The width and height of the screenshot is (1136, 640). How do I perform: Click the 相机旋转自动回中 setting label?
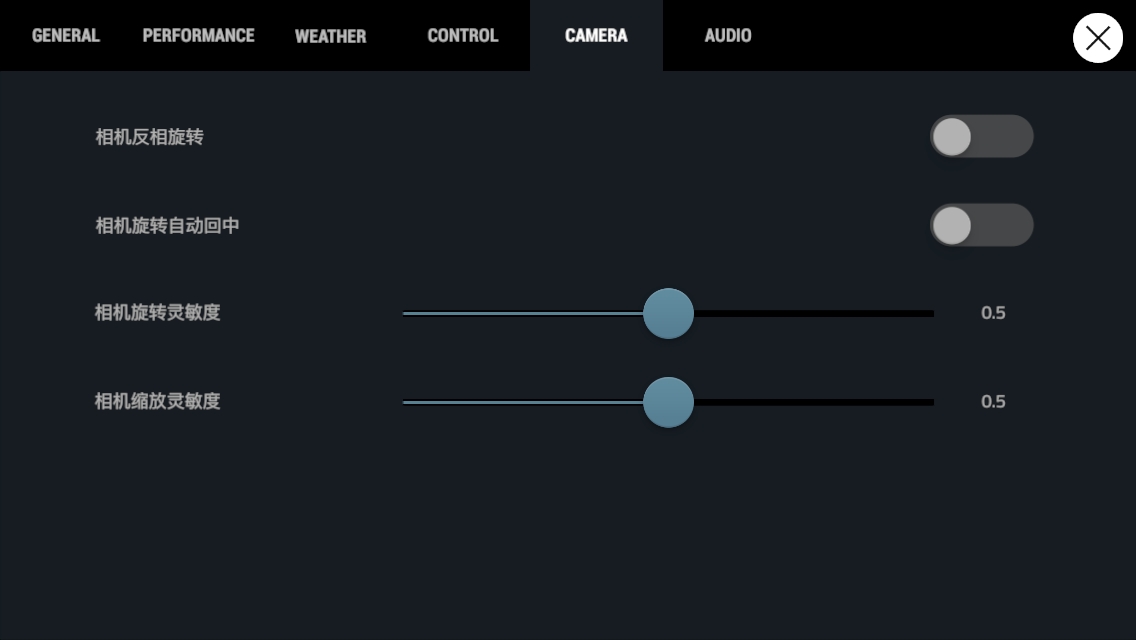tap(167, 225)
